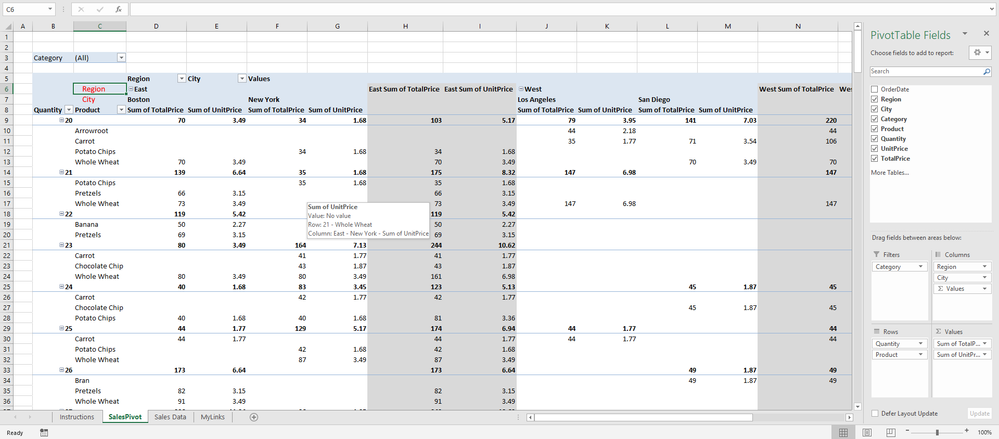This screenshot has width=999, height=439.
Task: Check the OrderDate field checkbox
Action: point(875,90)
